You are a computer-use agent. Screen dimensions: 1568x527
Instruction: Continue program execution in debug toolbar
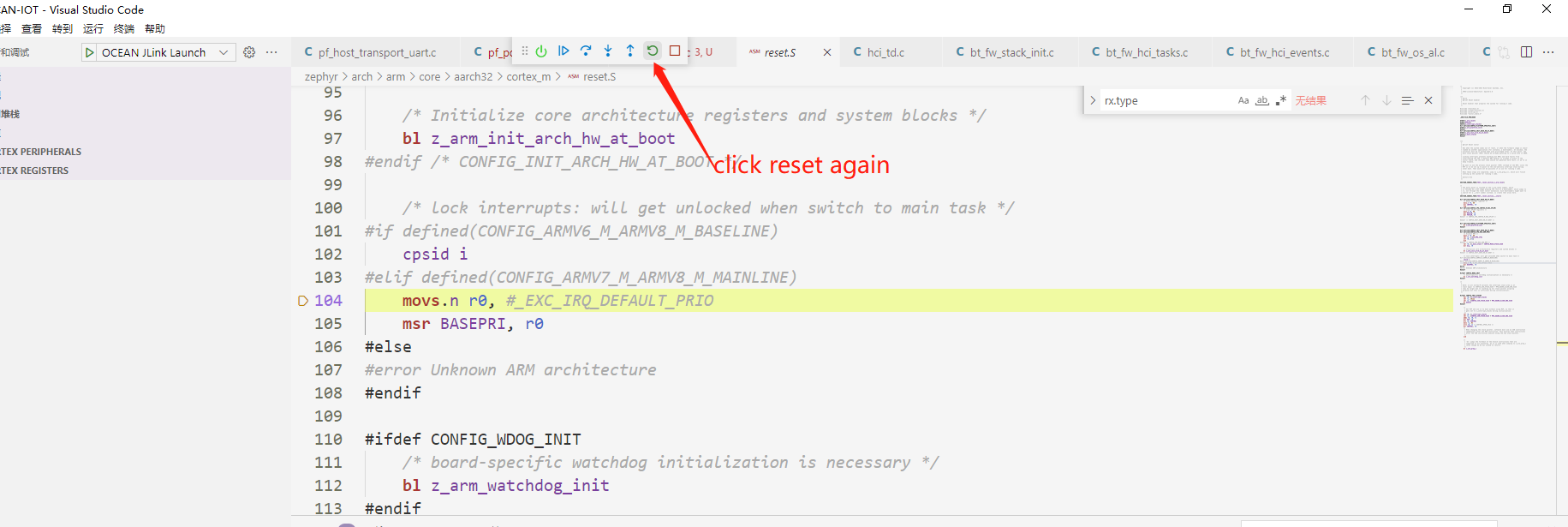563,51
